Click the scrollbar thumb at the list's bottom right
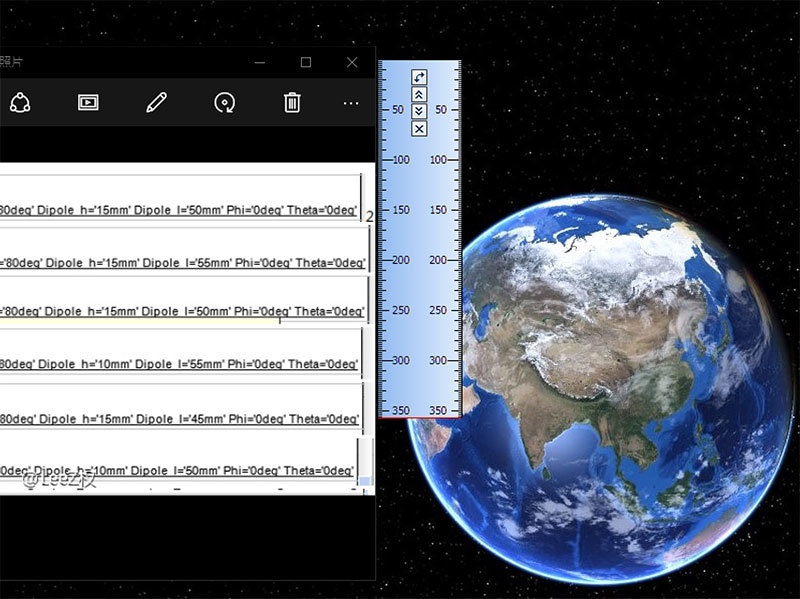The image size is (800, 599). click(365, 481)
